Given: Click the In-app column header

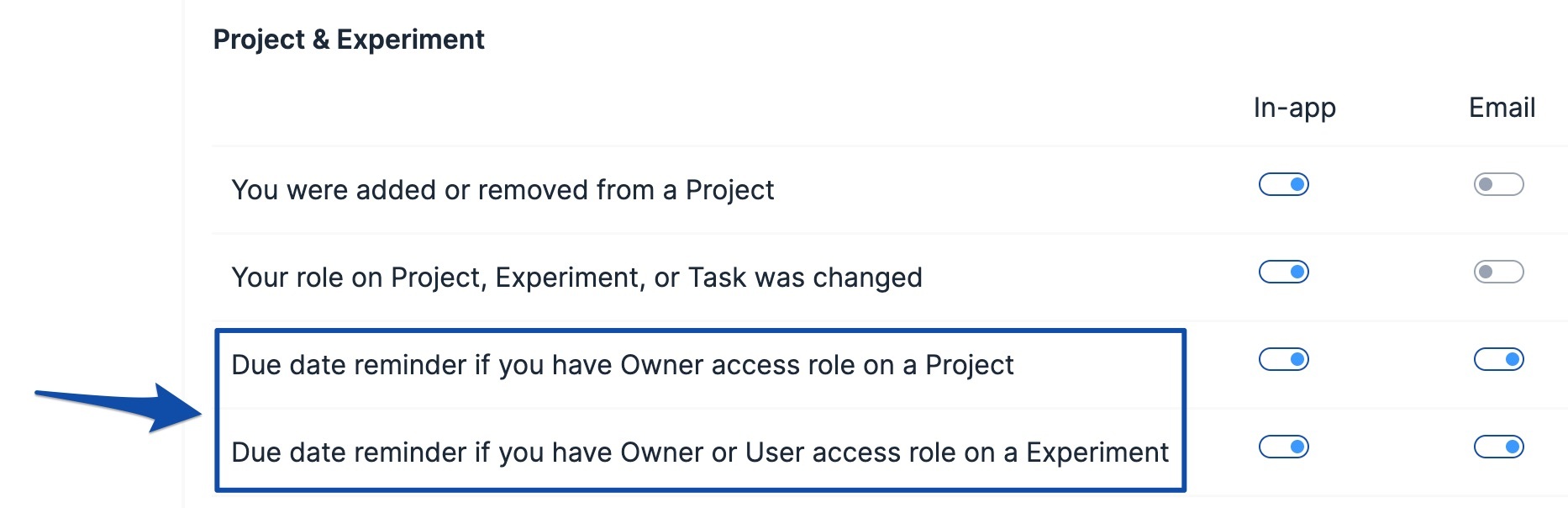Looking at the screenshot, I should [x=1294, y=108].
